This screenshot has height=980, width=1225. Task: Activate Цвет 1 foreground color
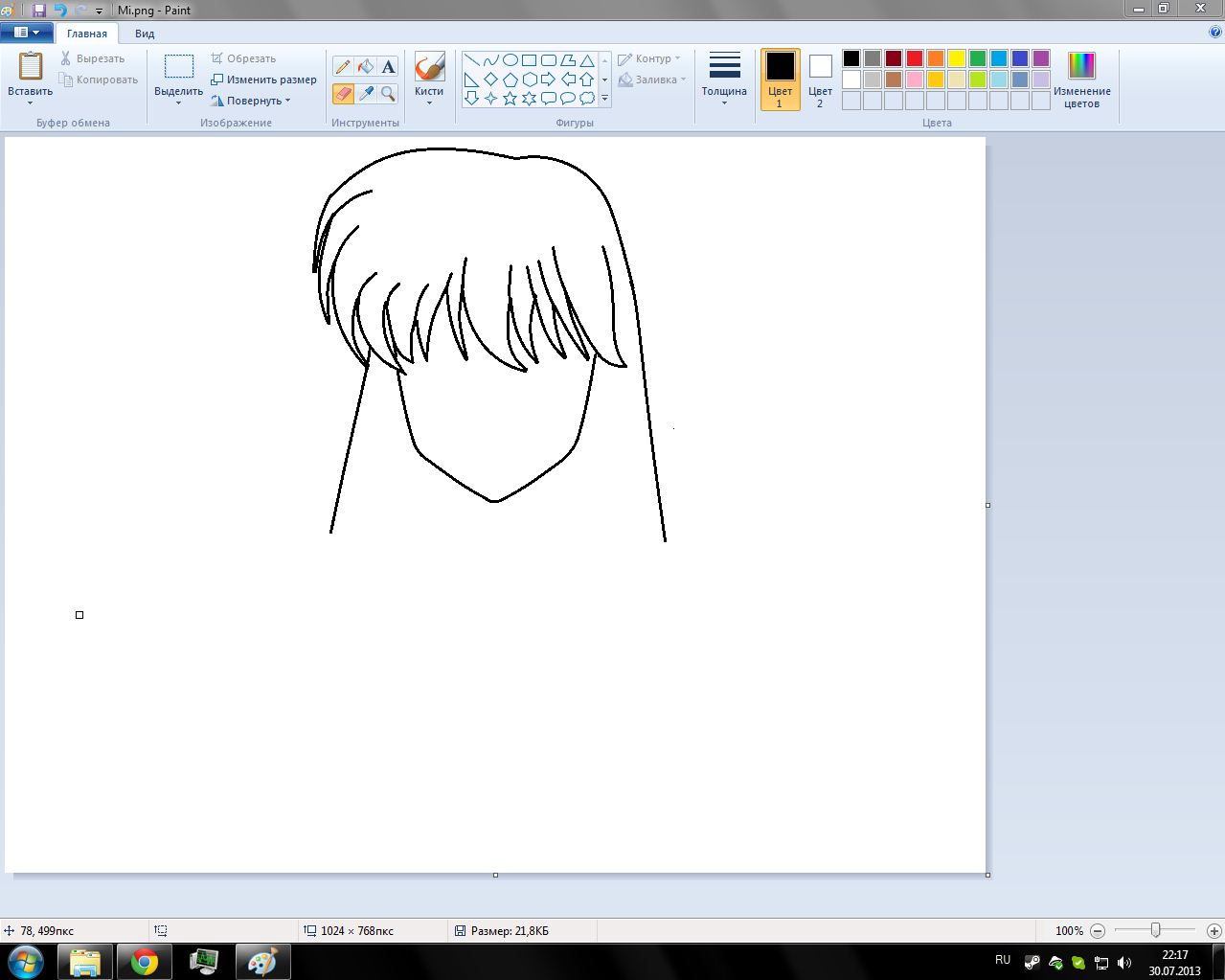(780, 80)
